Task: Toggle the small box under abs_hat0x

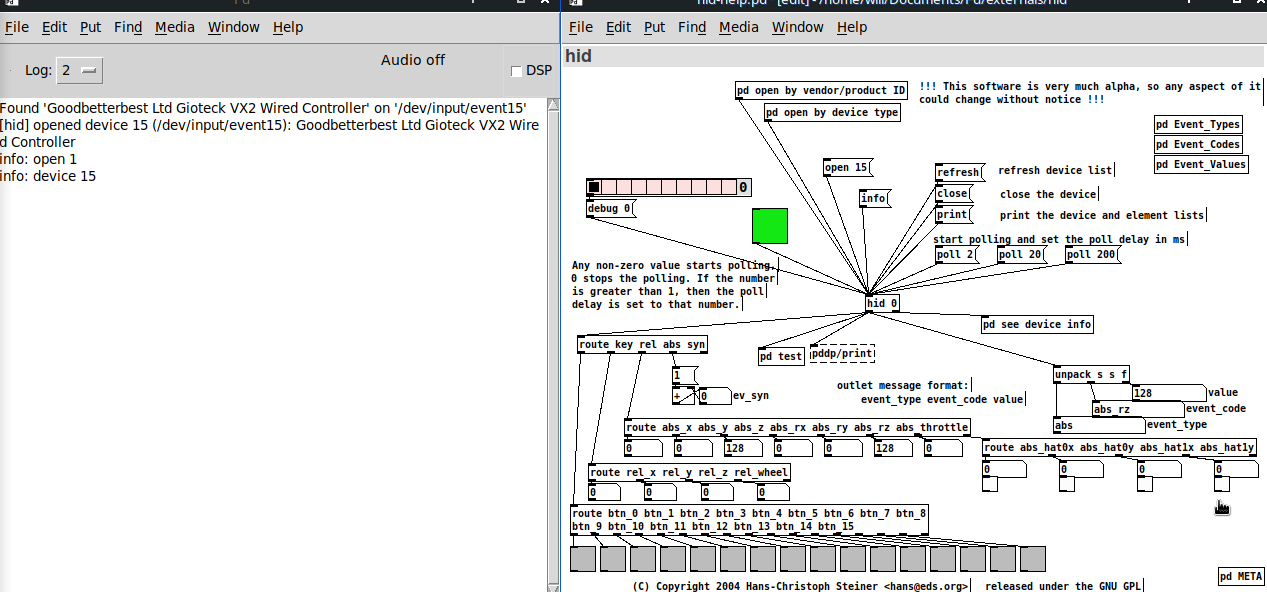Action: click(x=990, y=485)
